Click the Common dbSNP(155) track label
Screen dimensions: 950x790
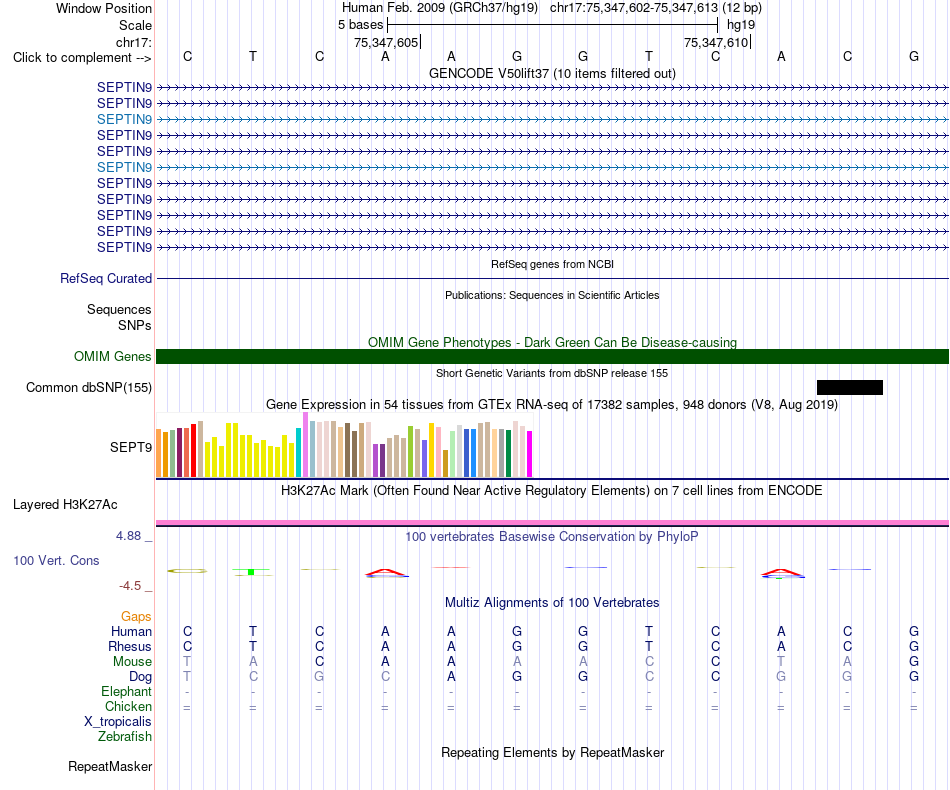[x=88, y=388]
